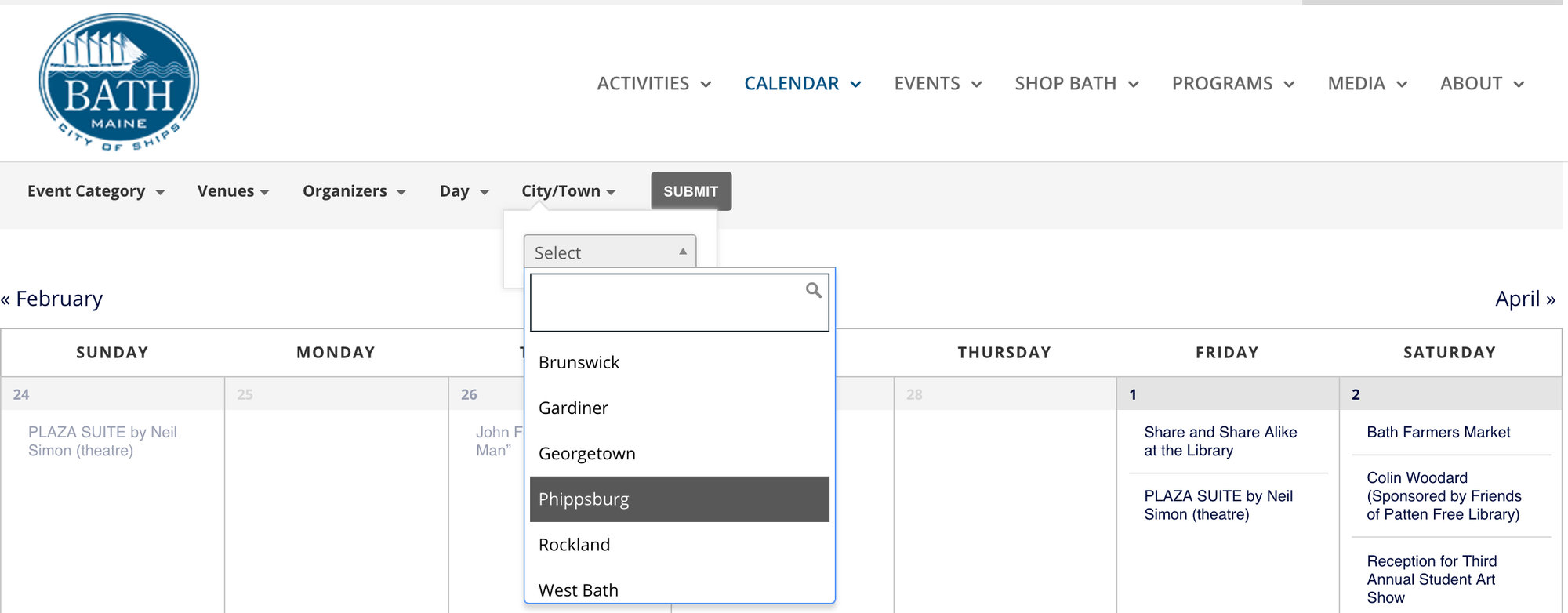Click day number 2 on Saturday
Image resolution: width=1568 pixels, height=613 pixels.
[1356, 394]
